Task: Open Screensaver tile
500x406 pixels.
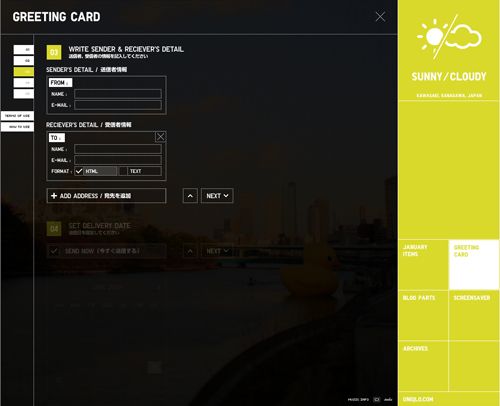Action: click(x=474, y=315)
